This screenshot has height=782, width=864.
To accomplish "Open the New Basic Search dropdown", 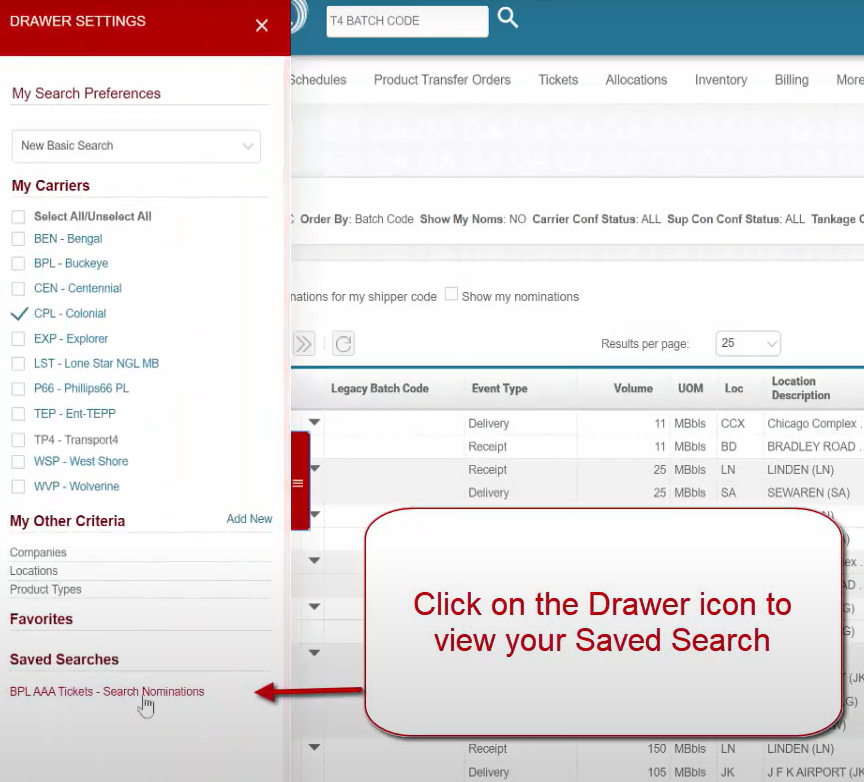I will (136, 146).
